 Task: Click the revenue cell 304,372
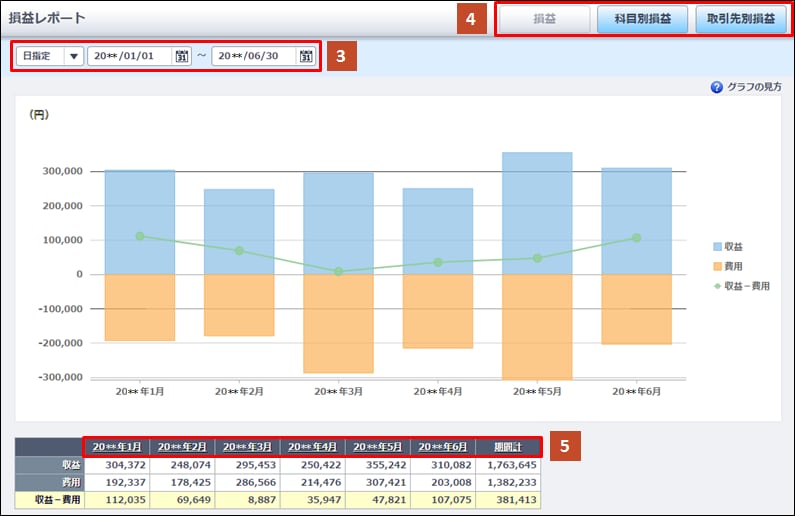(x=117, y=465)
